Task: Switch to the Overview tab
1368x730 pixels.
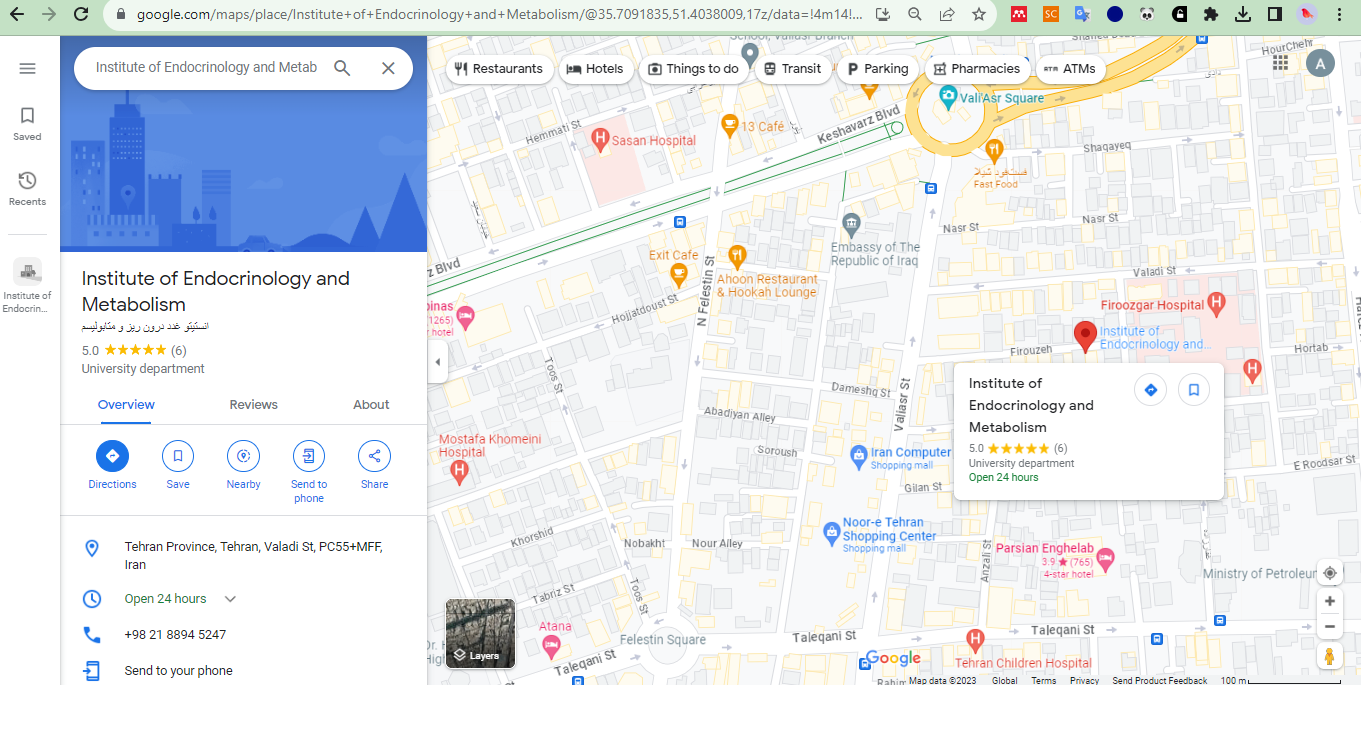Action: tap(126, 405)
